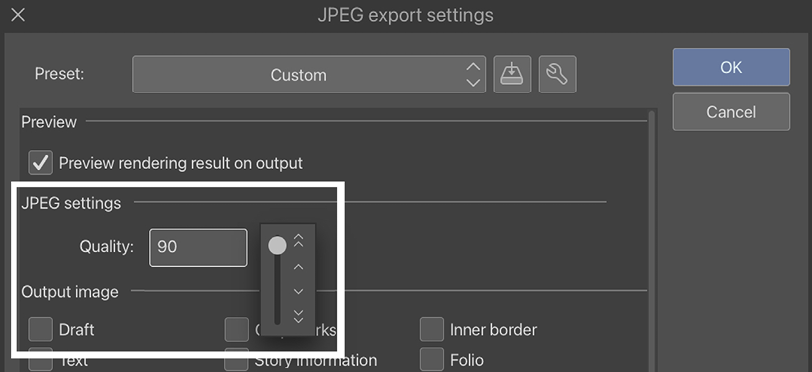
Task: Click the Cancel button
Action: (731, 111)
